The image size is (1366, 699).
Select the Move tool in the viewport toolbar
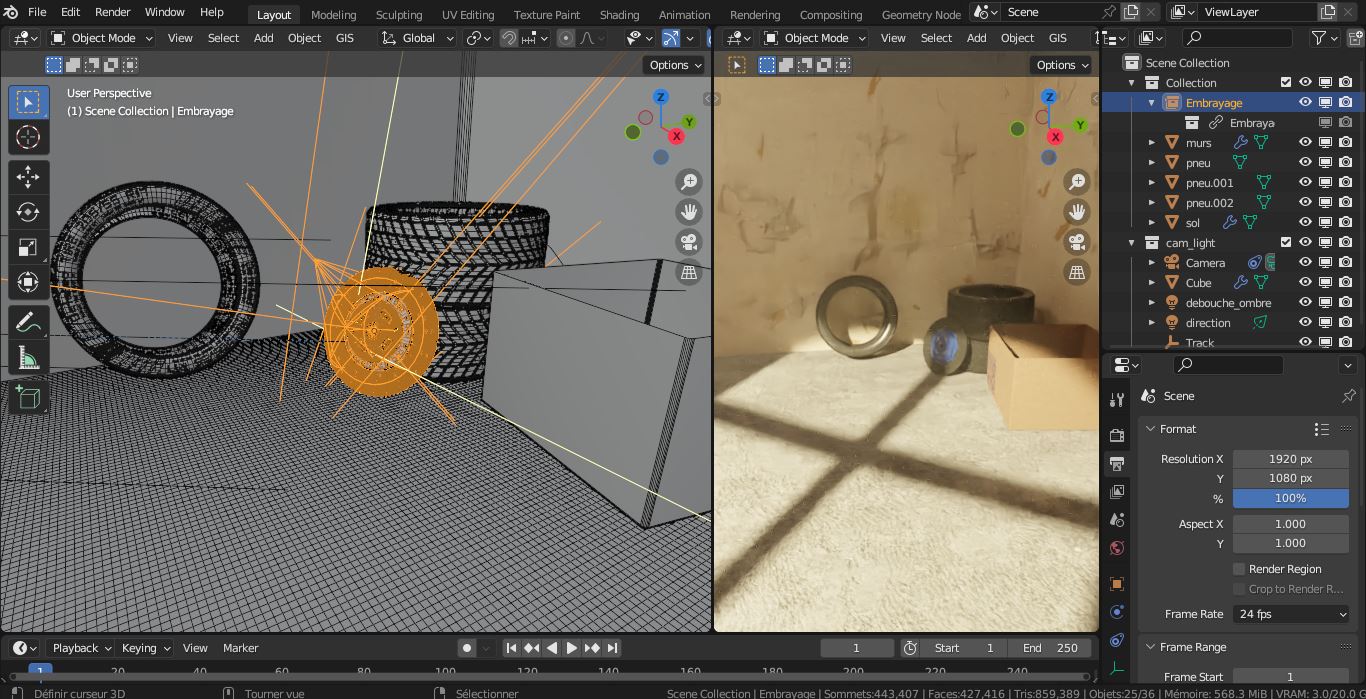click(x=28, y=177)
